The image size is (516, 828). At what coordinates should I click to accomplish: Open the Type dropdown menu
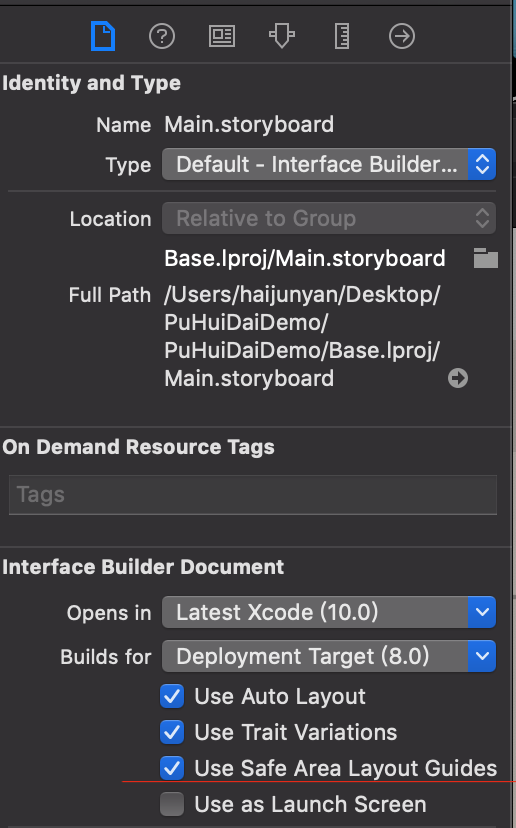tap(329, 164)
